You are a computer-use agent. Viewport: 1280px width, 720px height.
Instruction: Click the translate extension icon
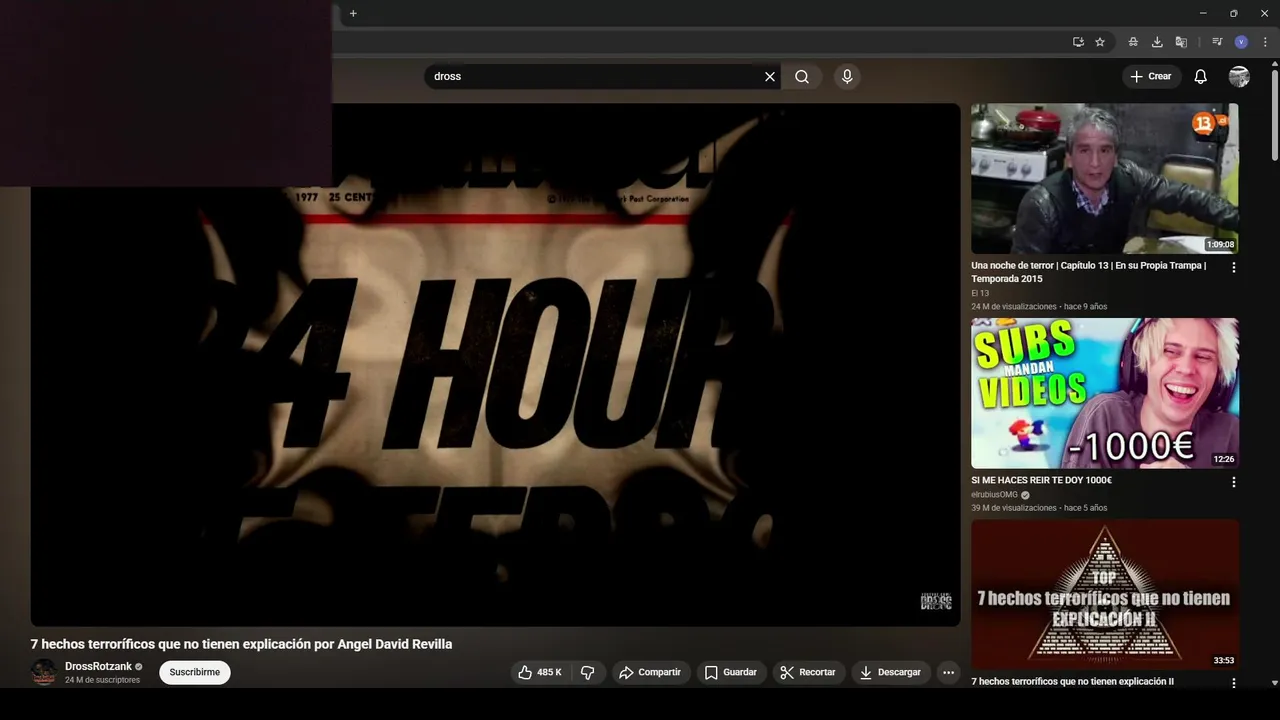click(x=1181, y=42)
